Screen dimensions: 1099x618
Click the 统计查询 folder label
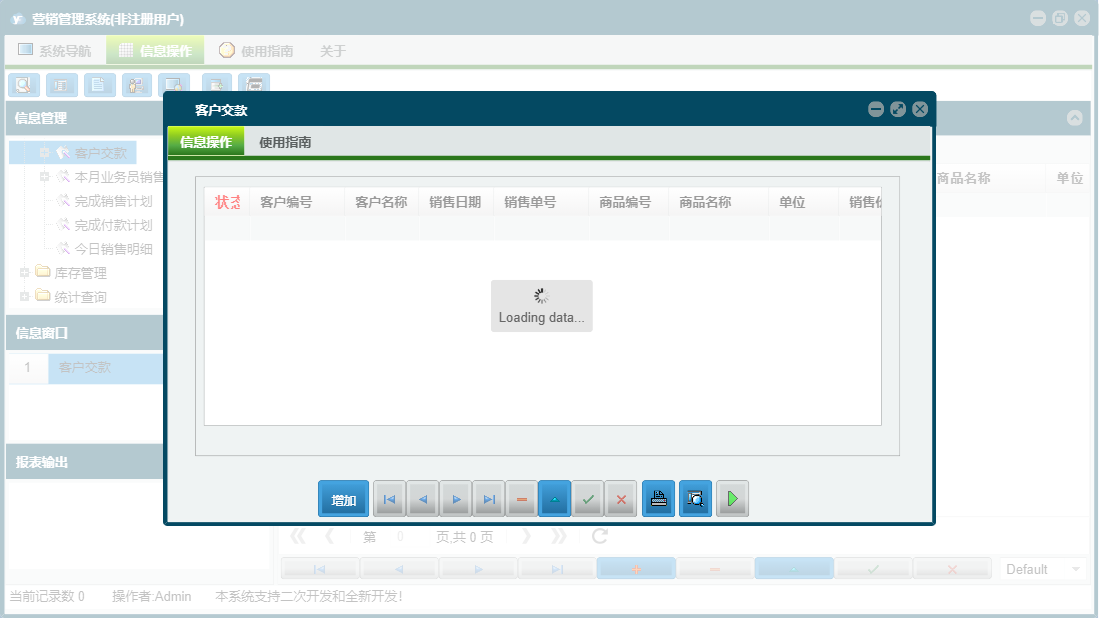click(x=81, y=297)
